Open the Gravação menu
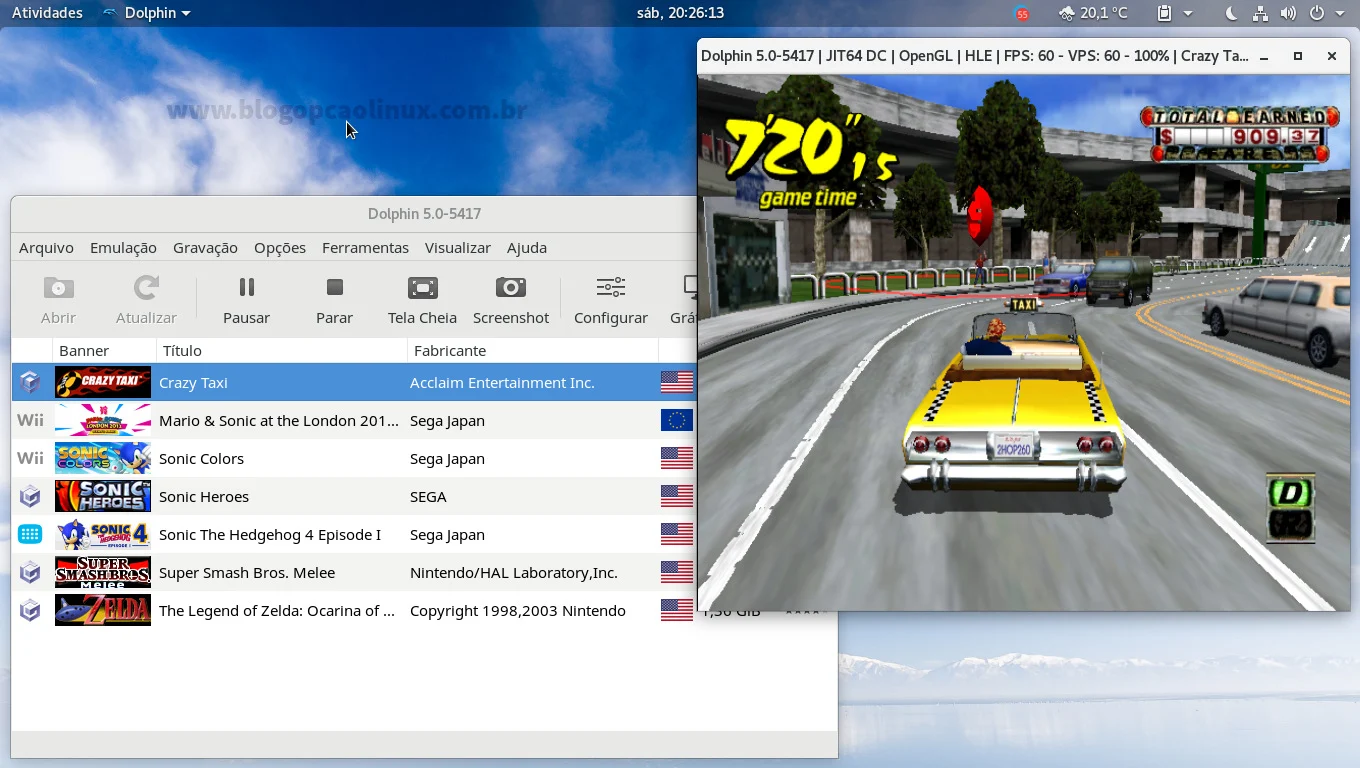The height and width of the screenshot is (768, 1360). 205,248
